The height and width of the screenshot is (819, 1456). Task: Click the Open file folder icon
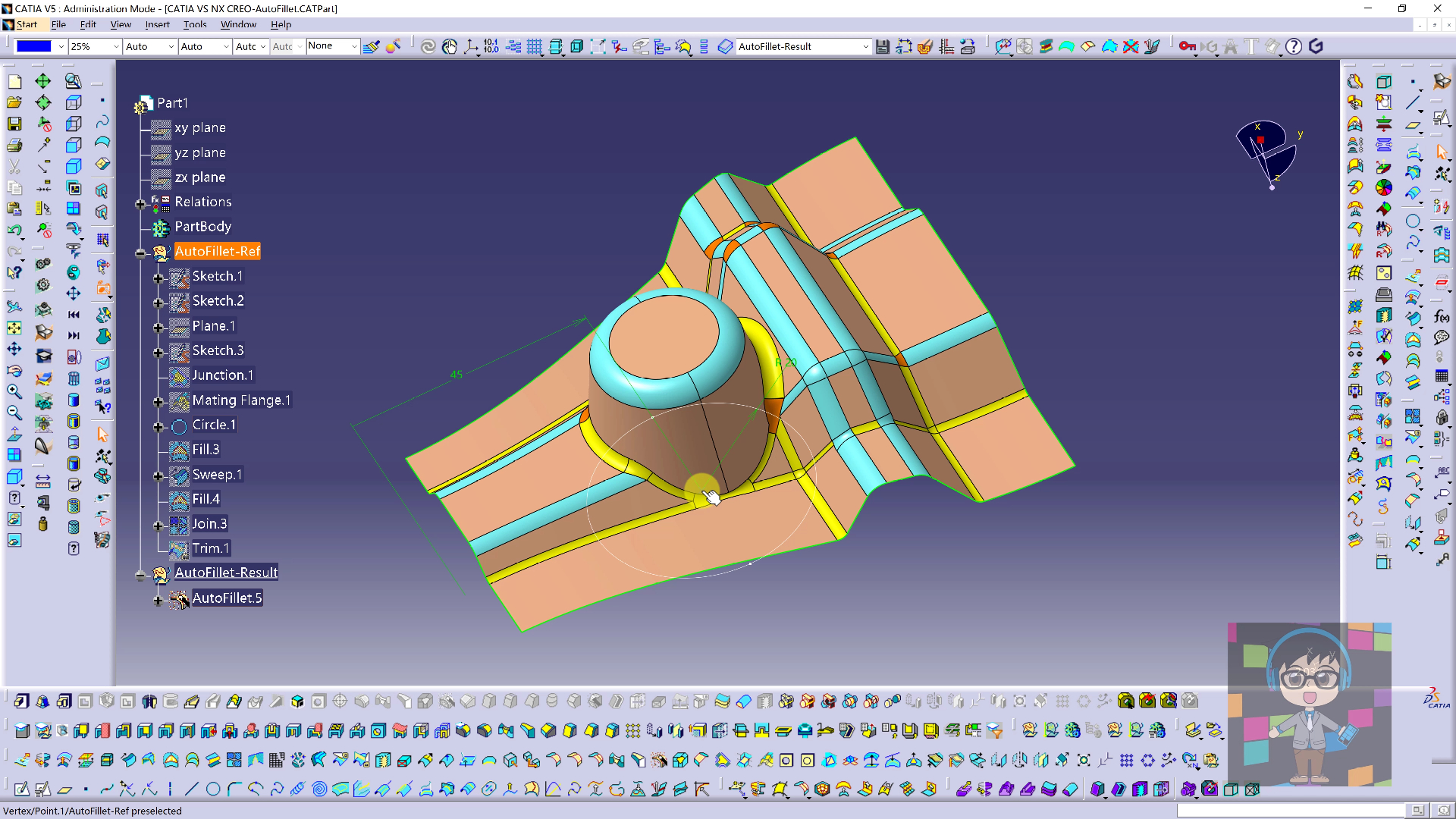14,102
